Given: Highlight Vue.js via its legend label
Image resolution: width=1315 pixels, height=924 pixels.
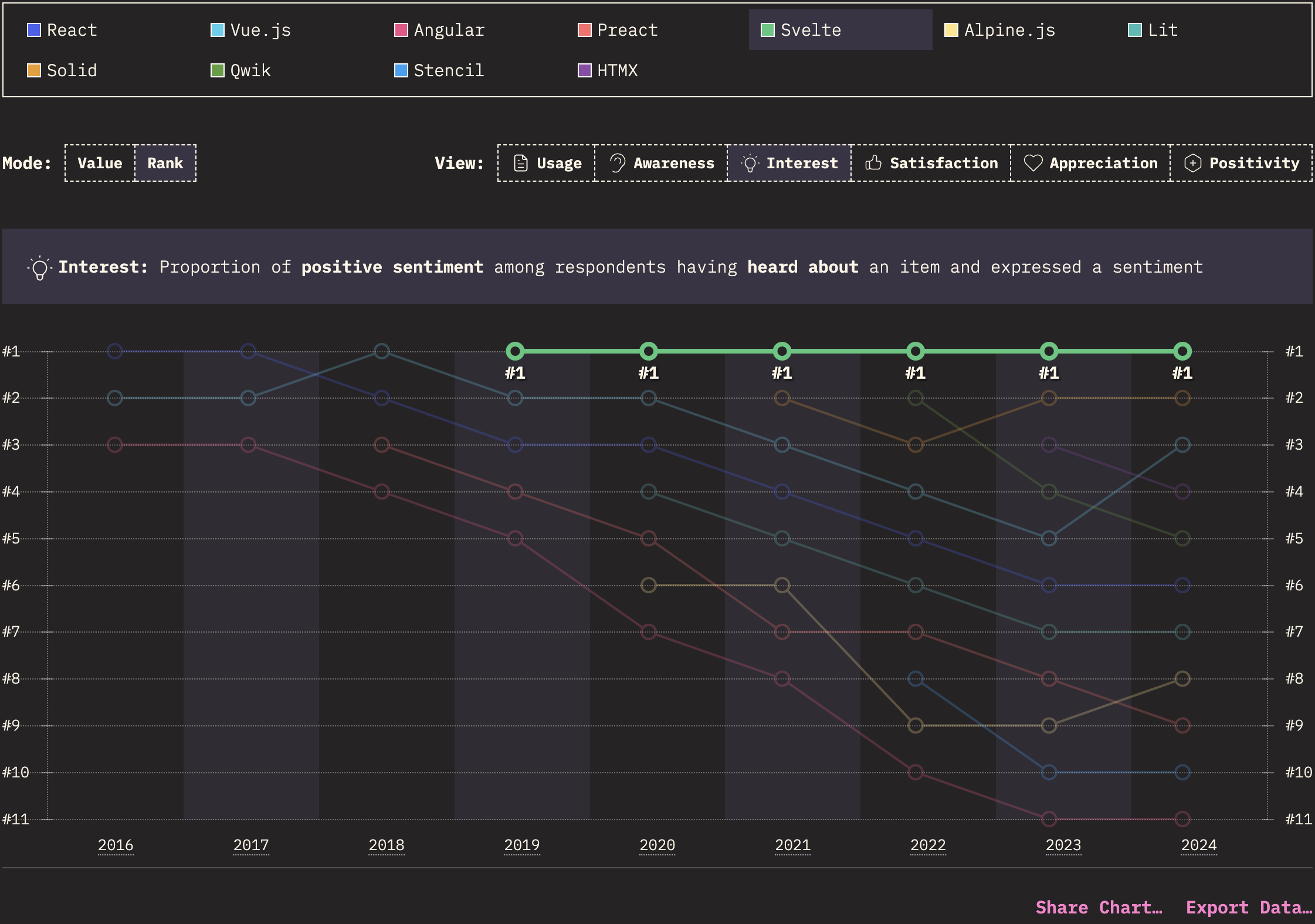Looking at the screenshot, I should click(x=260, y=30).
